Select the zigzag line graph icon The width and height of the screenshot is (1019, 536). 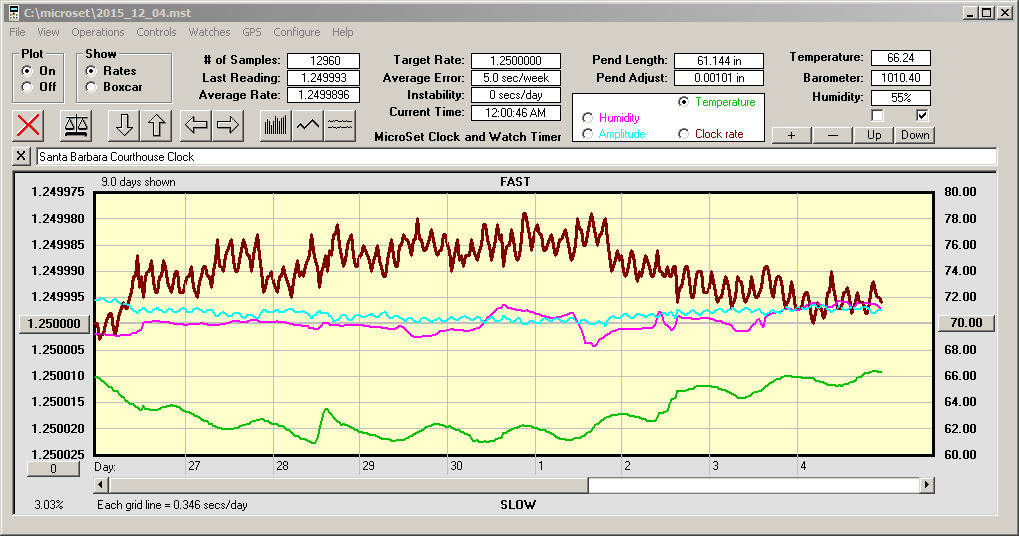(308, 125)
